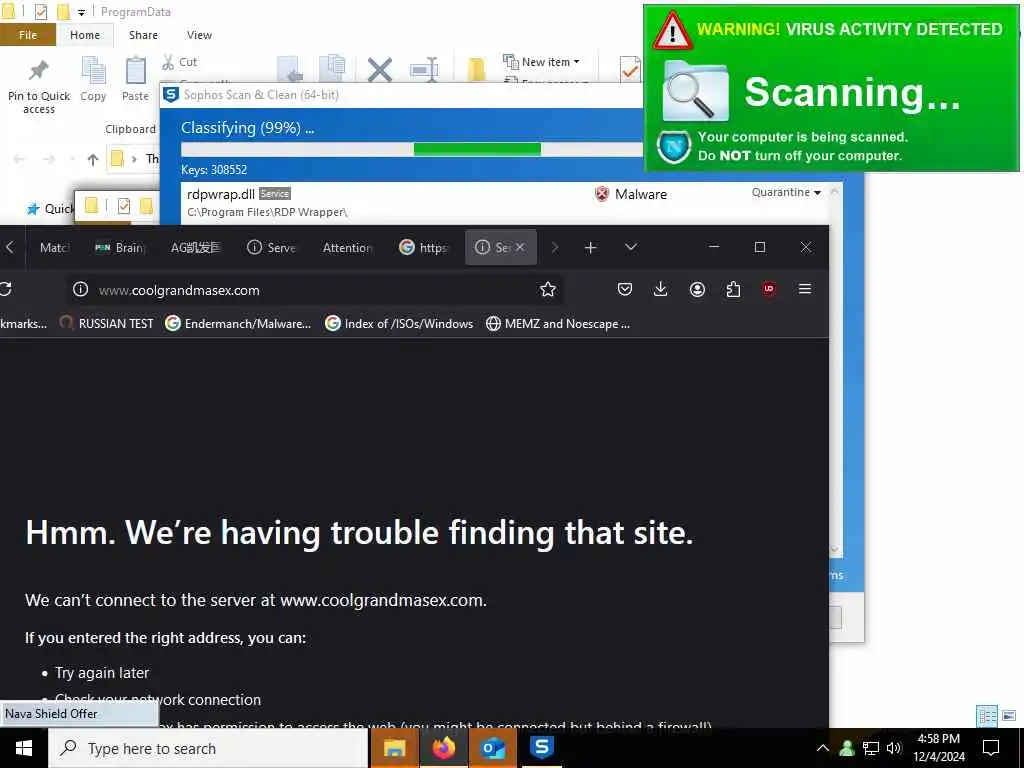
Task: Click Firefox icon in taskbar
Action: 443,748
